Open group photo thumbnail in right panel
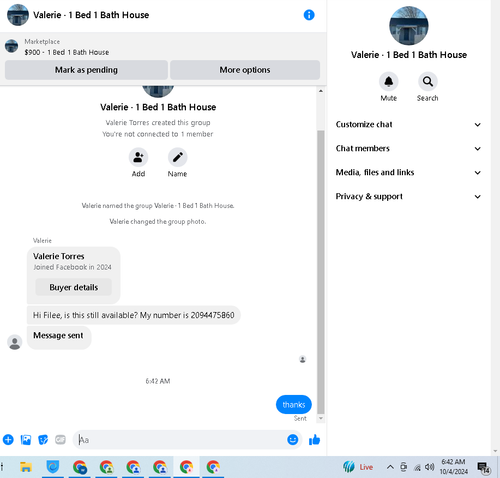Viewport: 500px width, 478px height. (x=409, y=26)
